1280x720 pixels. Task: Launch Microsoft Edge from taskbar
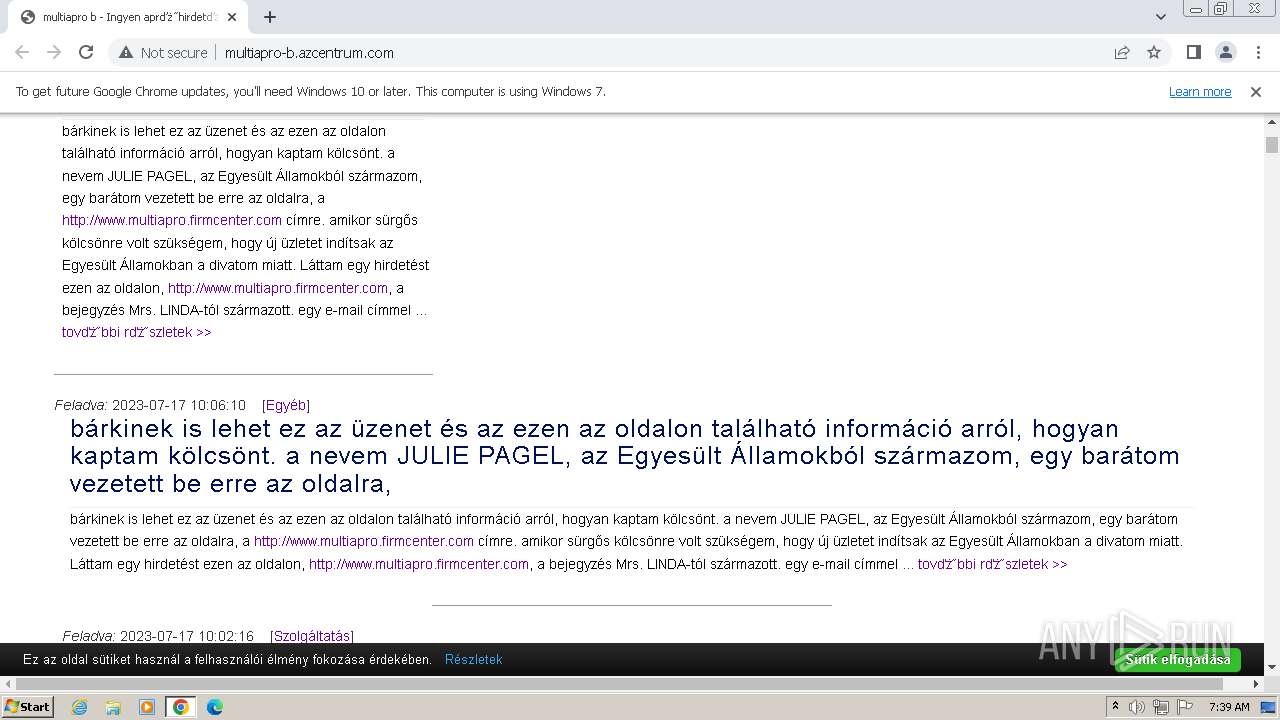tap(214, 707)
